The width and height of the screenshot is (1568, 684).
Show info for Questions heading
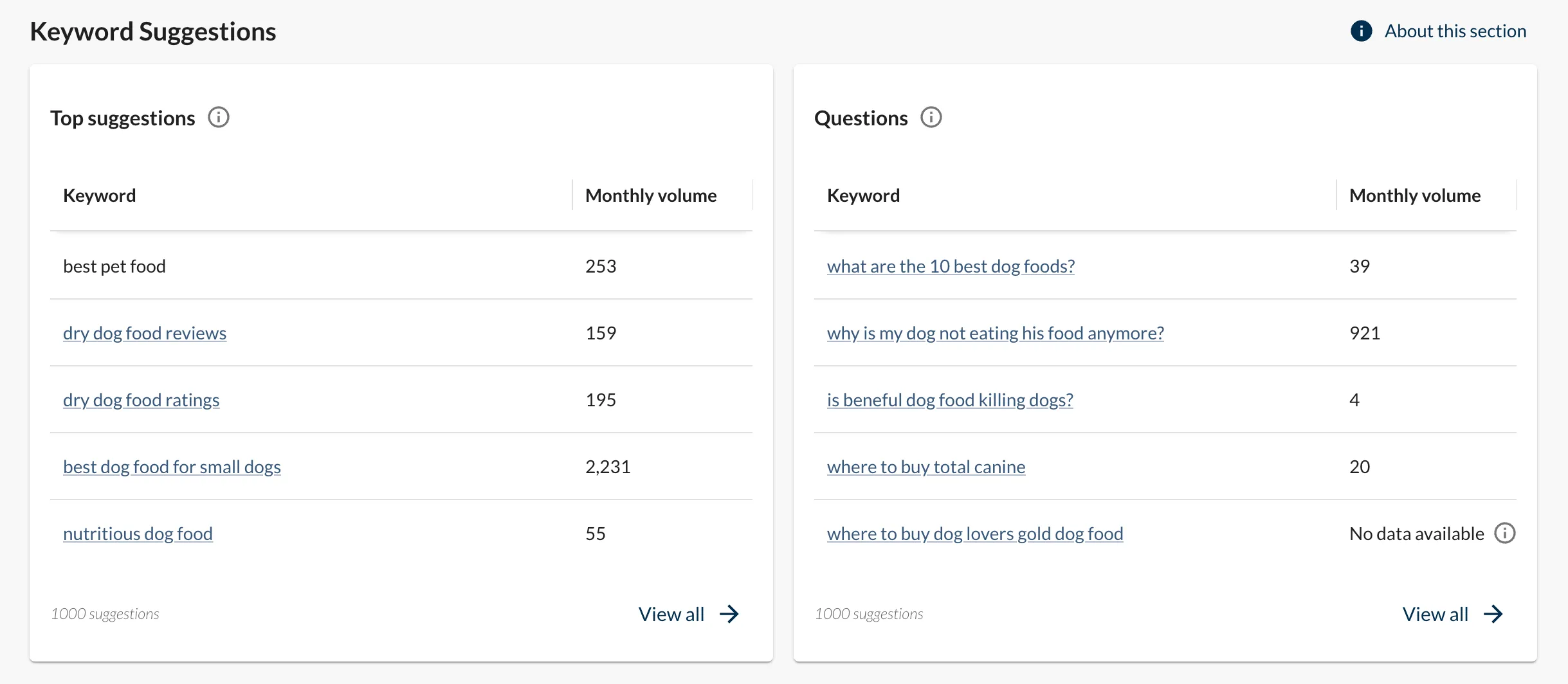(x=931, y=118)
